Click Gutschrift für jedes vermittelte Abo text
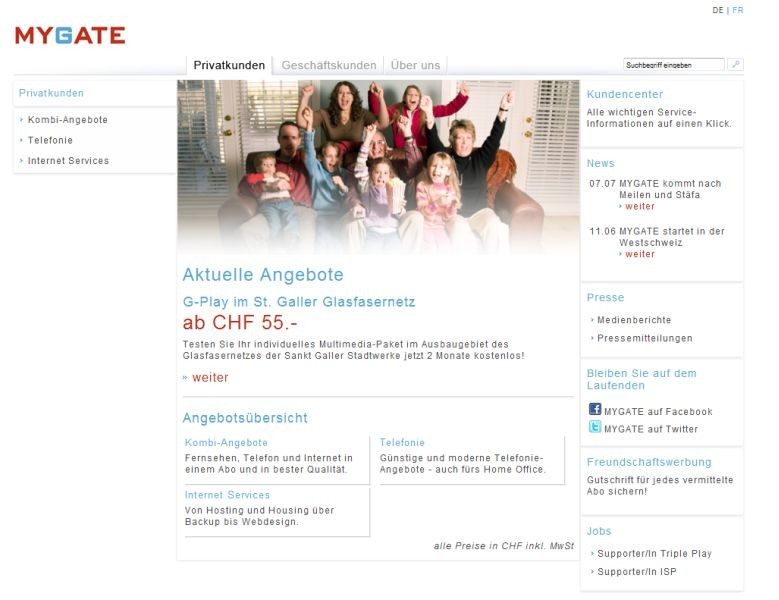The image size is (779, 600). click(x=660, y=486)
